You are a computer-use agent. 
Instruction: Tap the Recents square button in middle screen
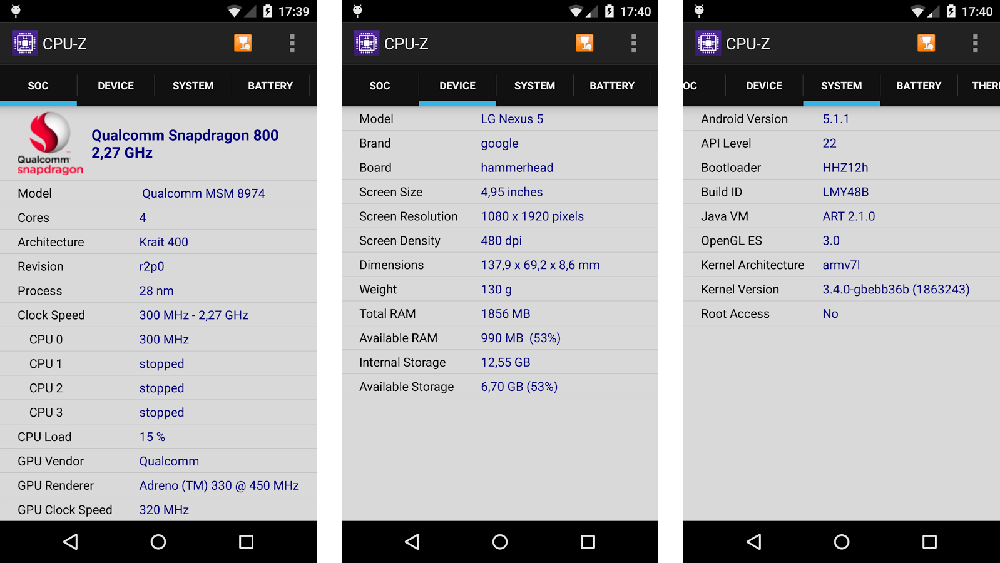588,542
